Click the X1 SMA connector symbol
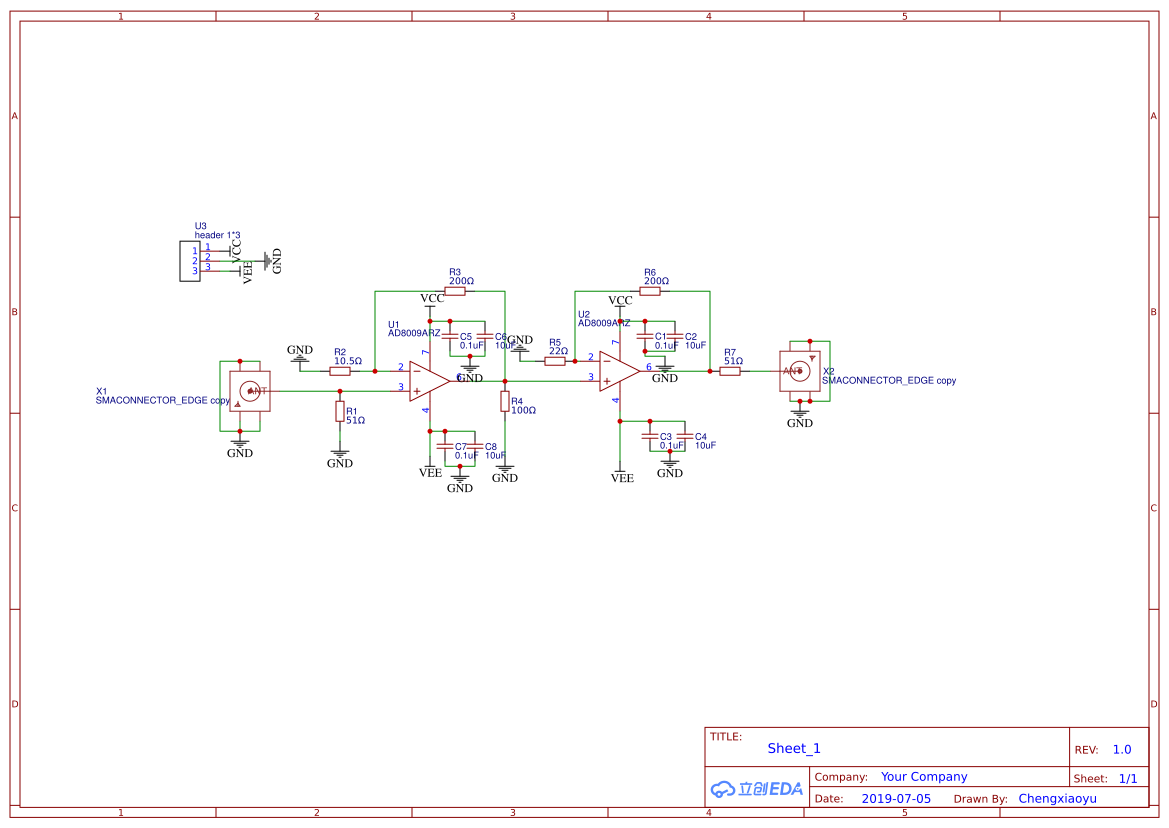The height and width of the screenshot is (828, 1169). coord(249,391)
